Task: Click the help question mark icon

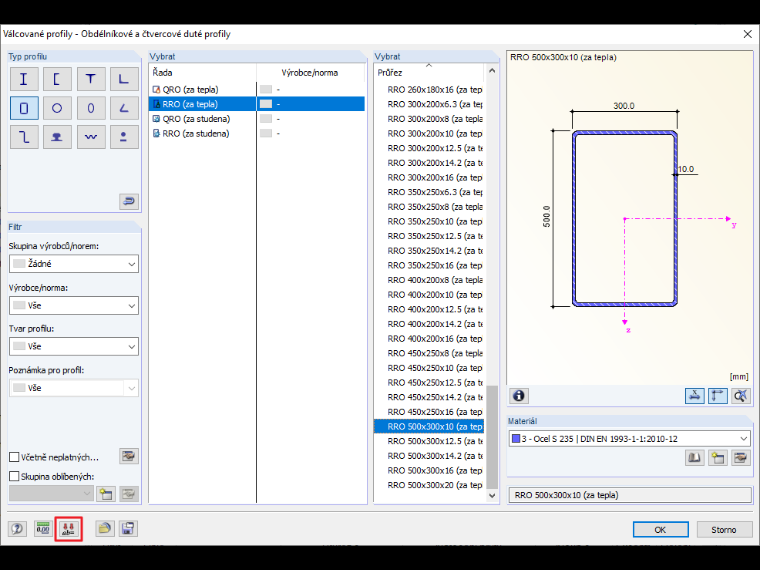Action: coord(17,529)
